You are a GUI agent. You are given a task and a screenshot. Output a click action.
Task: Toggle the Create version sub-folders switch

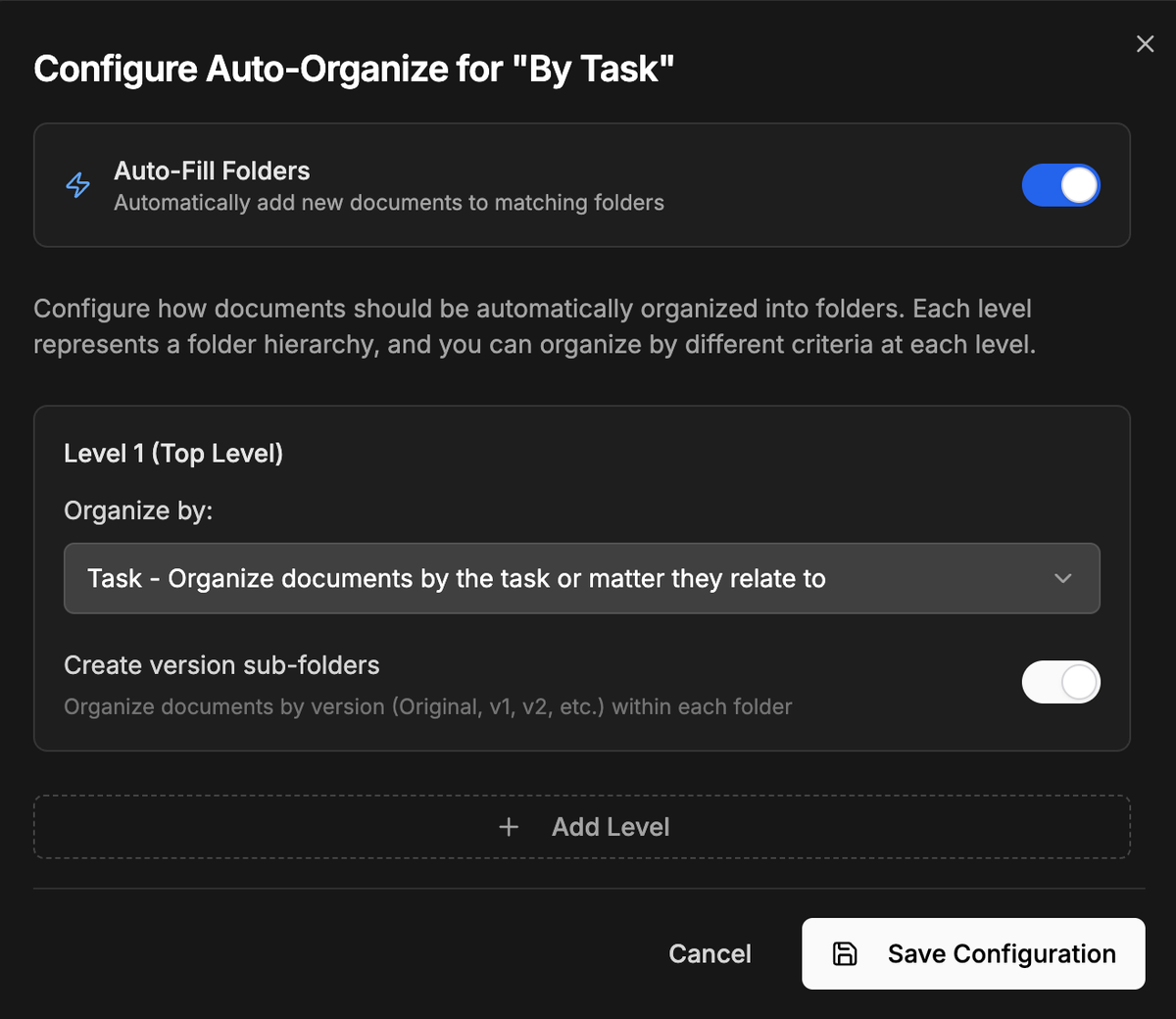point(1060,682)
